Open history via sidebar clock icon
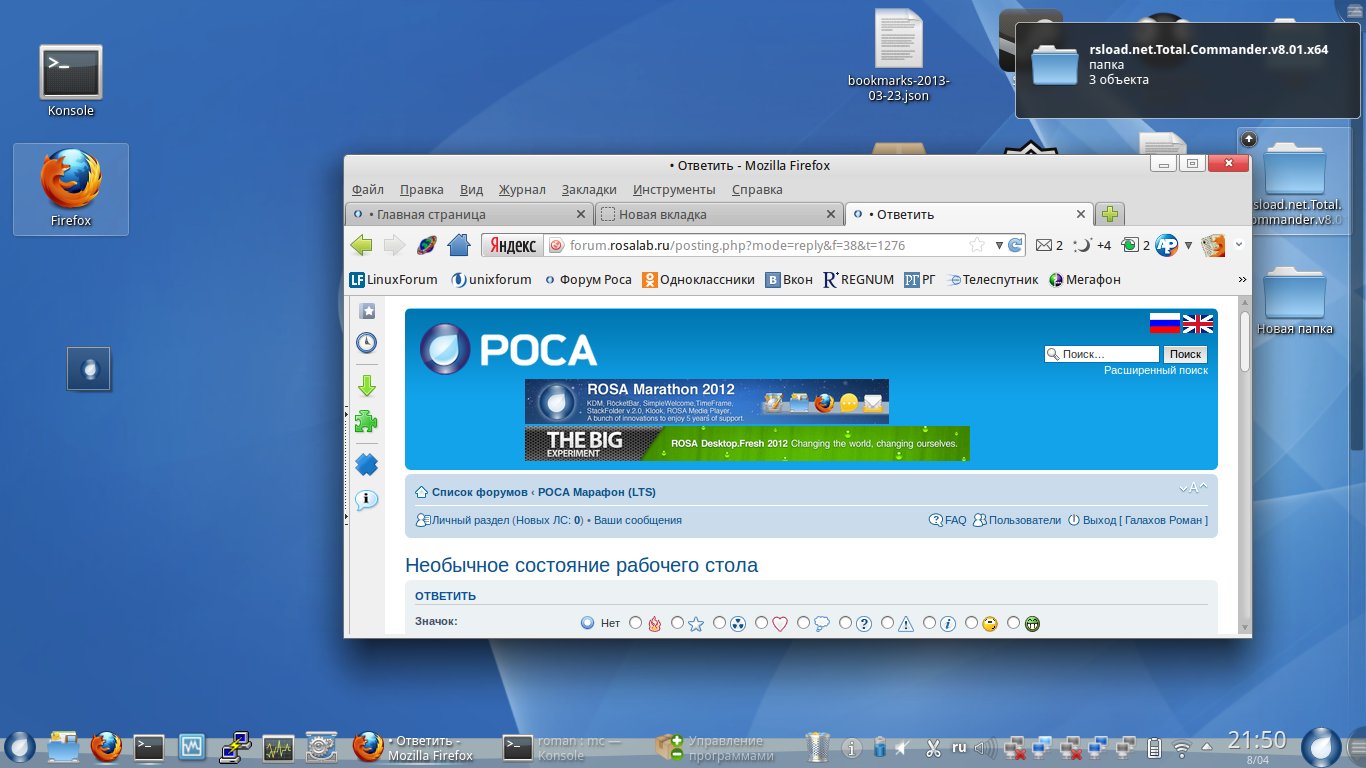1366x768 pixels. [367, 343]
